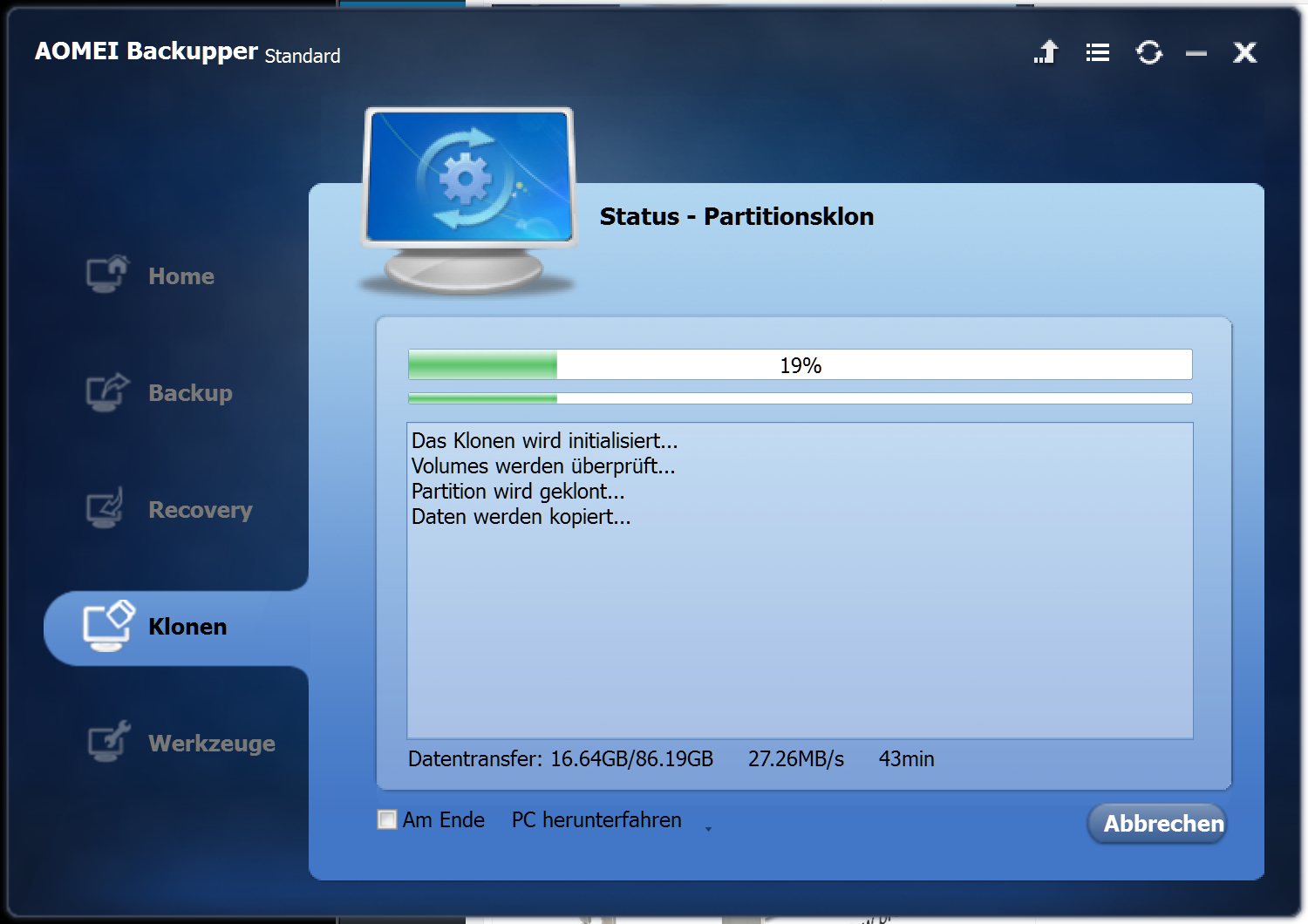
Task: Open the Werkzeuge section
Action: [212, 744]
